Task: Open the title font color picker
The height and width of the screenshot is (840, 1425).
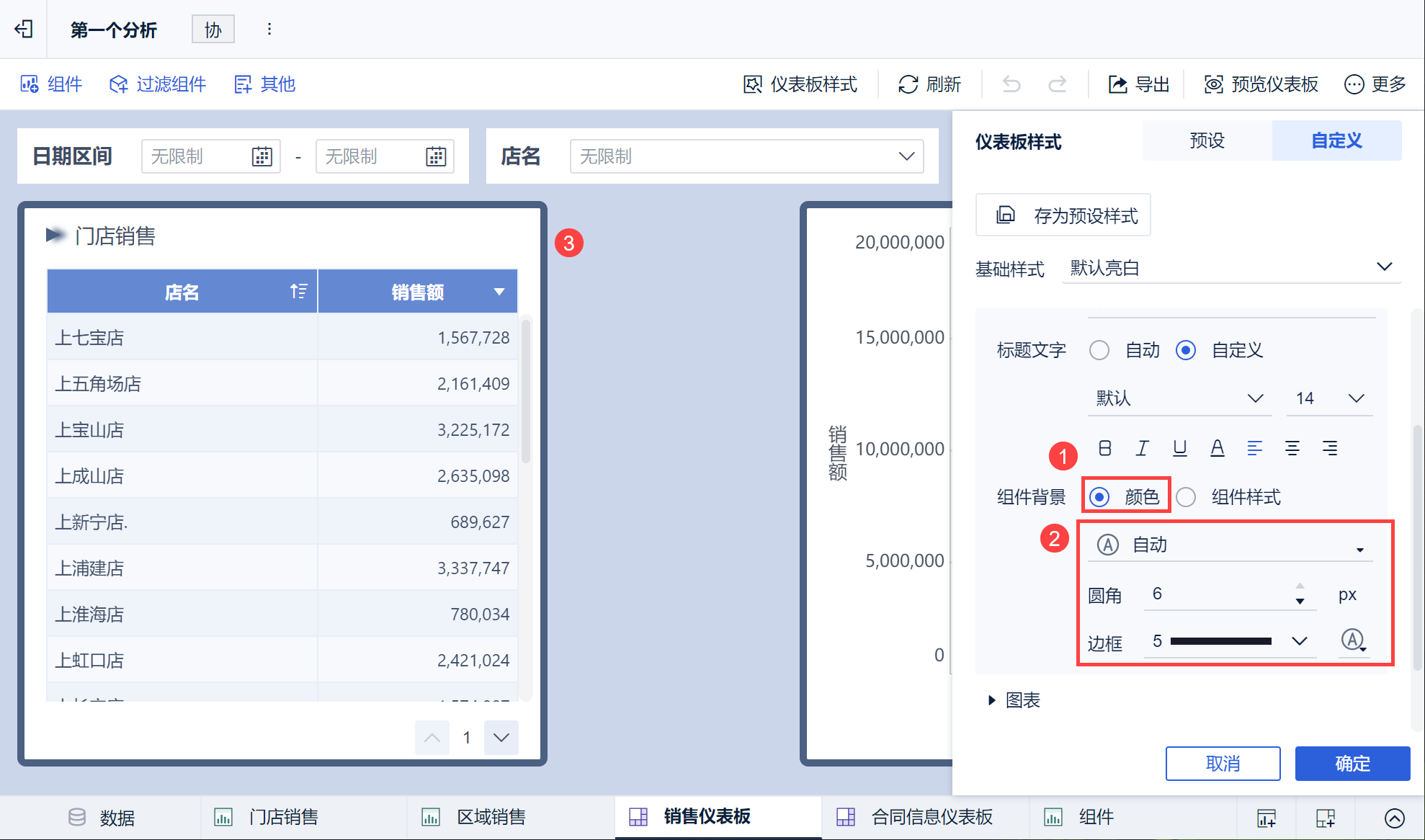Action: tap(1217, 448)
